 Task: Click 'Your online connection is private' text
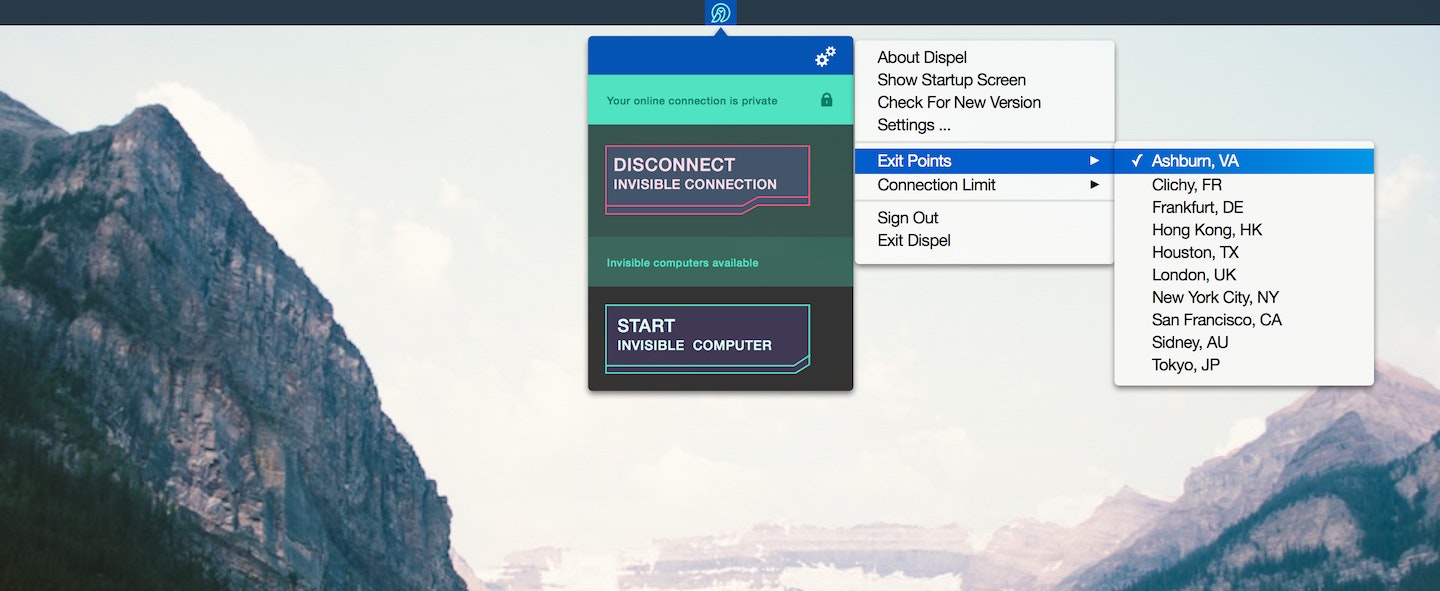(x=692, y=101)
